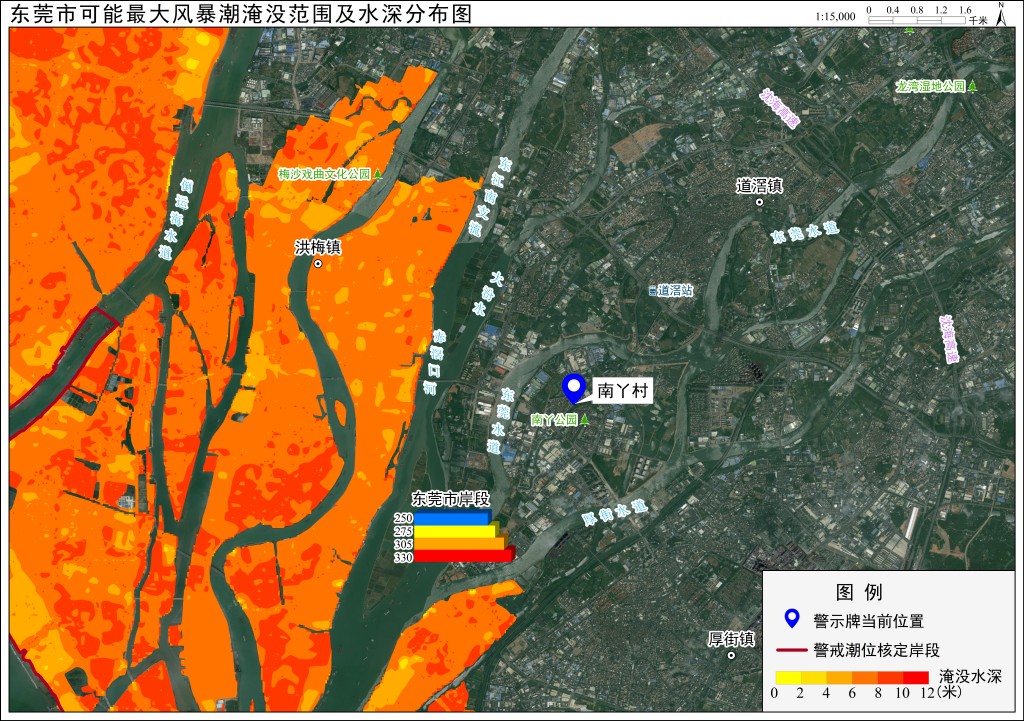The height and width of the screenshot is (721, 1024).
Task: Click the red 330 tide level bar
Action: [x=465, y=555]
